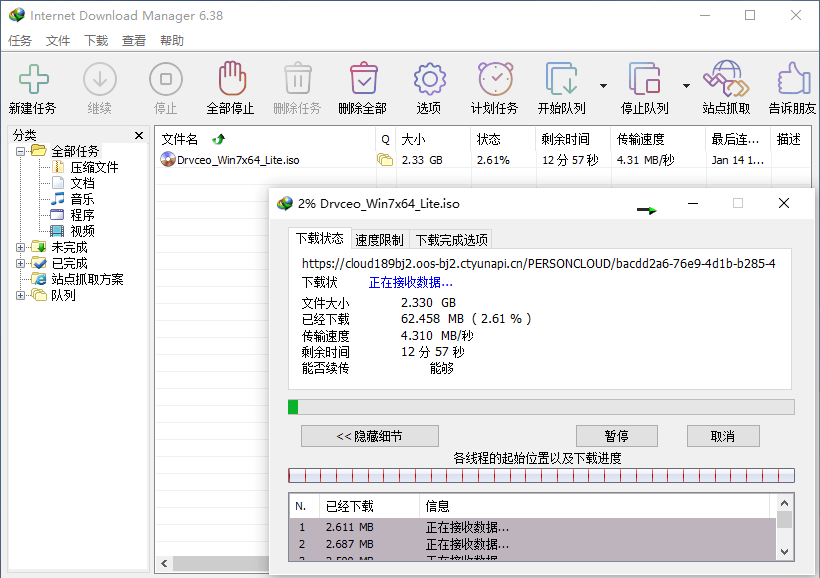Image resolution: width=820 pixels, height=578 pixels.
Task: Click the 暂停 button
Action: point(617,436)
